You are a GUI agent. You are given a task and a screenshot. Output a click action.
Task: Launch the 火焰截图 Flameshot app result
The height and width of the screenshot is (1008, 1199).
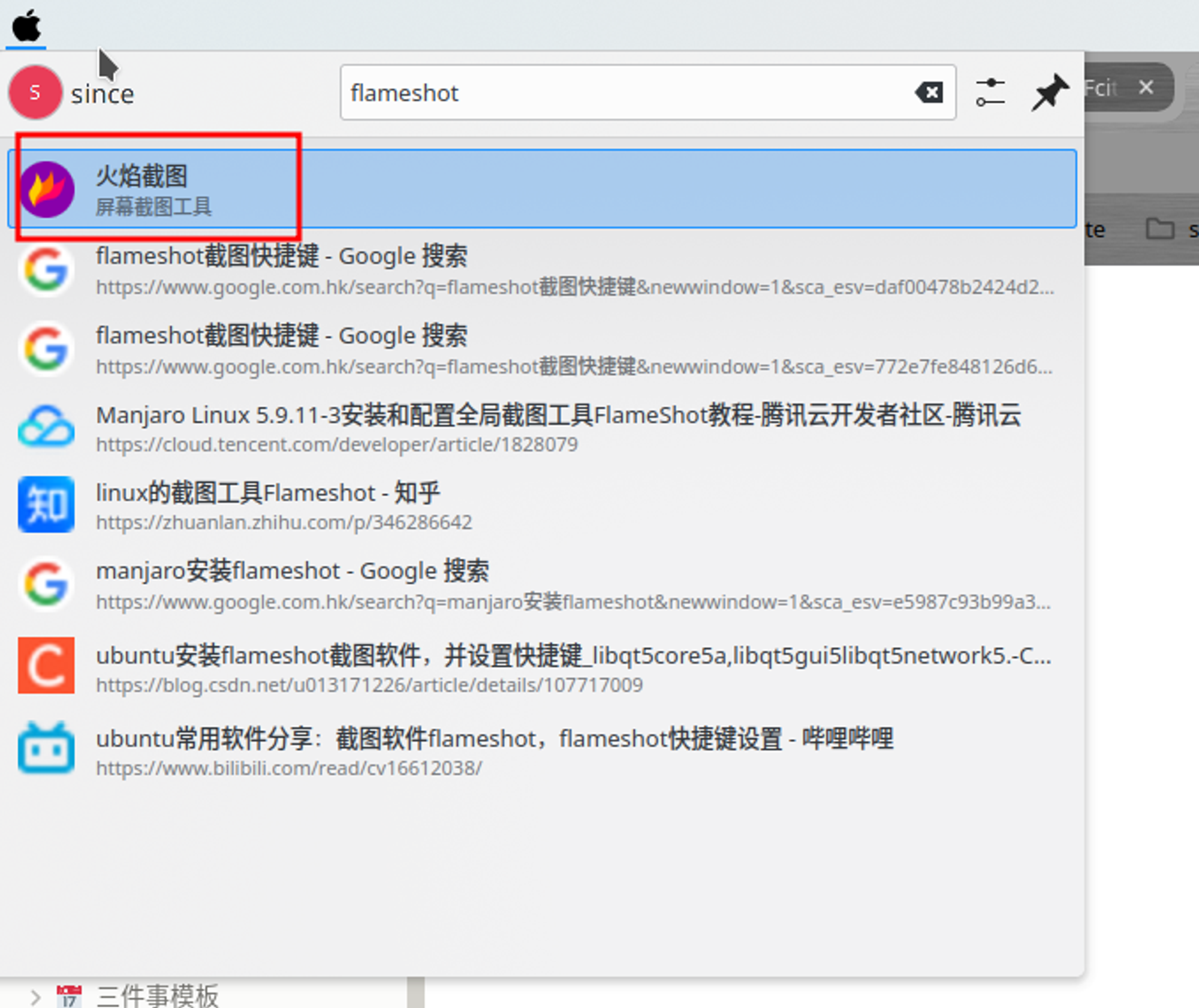coord(542,189)
